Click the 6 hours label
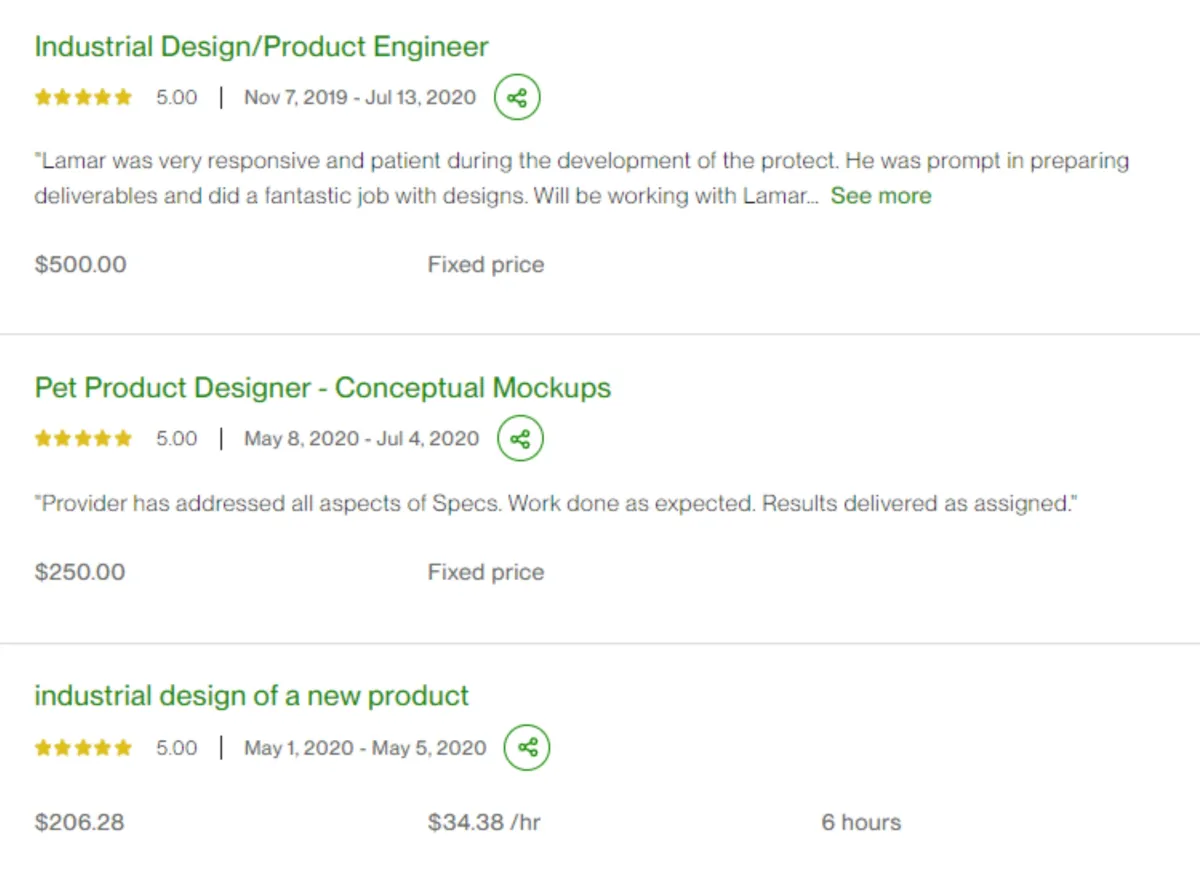The image size is (1200, 884). 861,822
